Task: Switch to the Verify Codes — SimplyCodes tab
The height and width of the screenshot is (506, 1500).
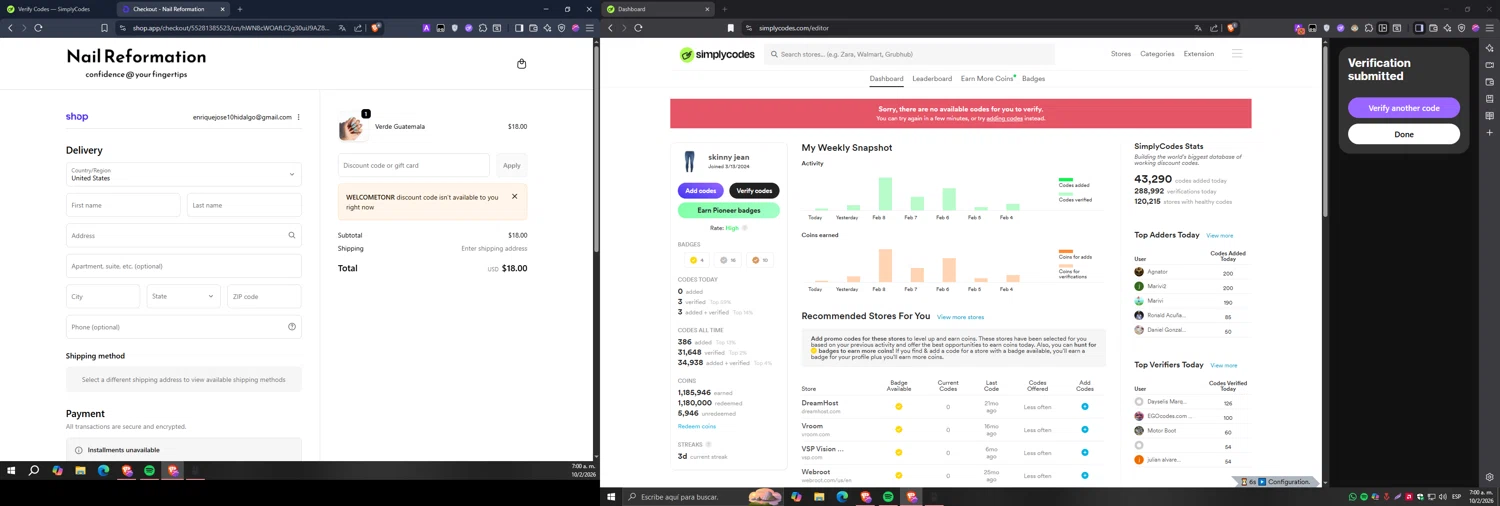Action: click(x=55, y=9)
